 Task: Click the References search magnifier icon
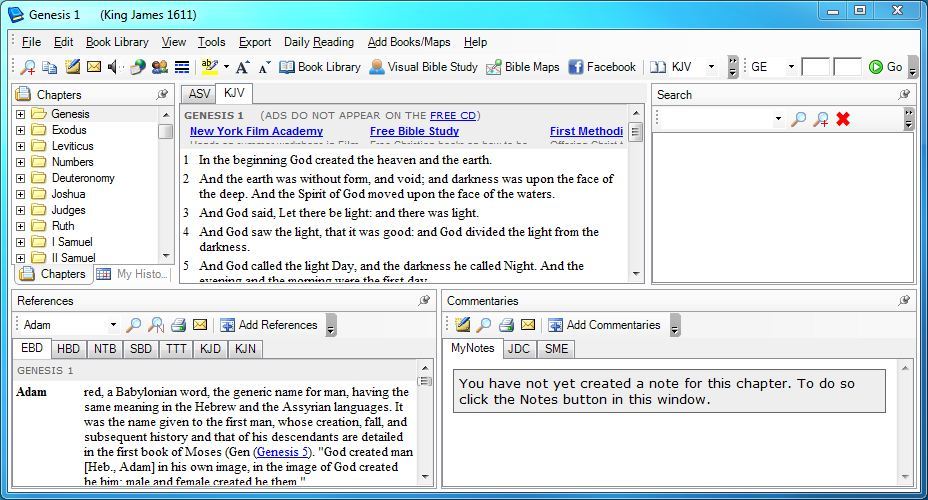click(134, 325)
